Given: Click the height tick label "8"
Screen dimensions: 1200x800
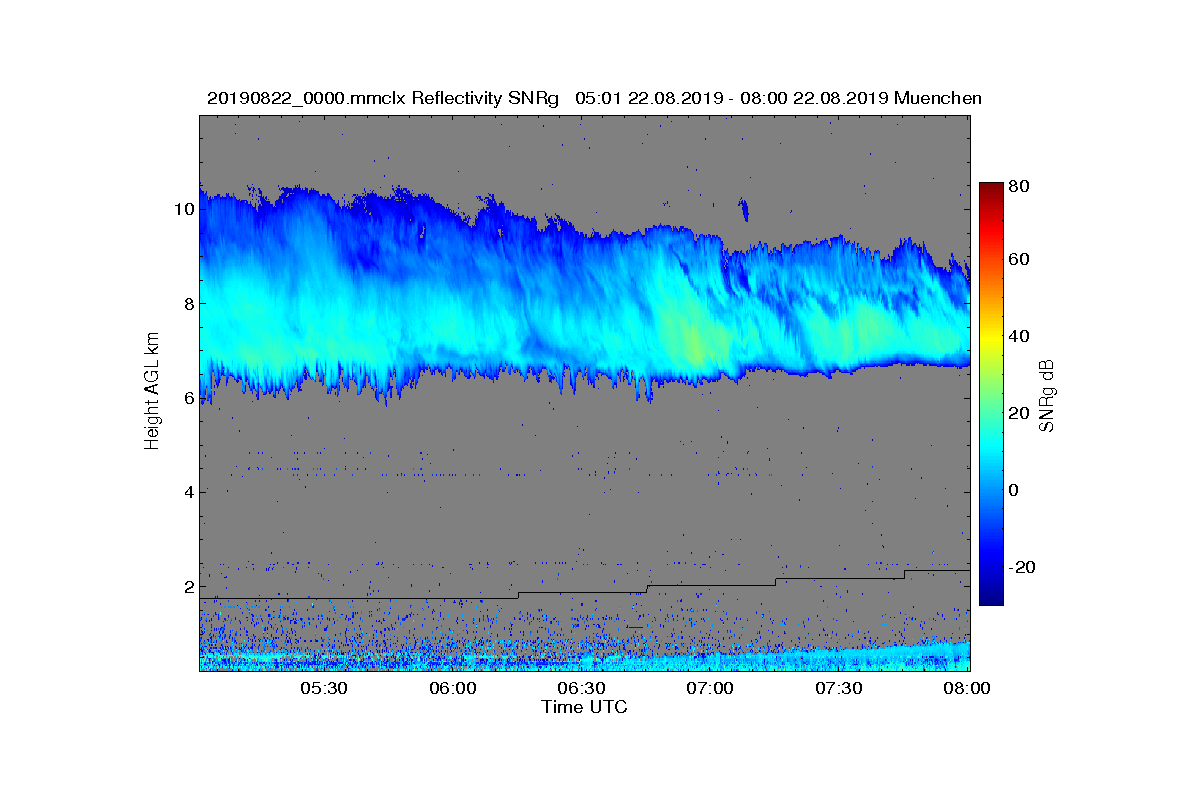Looking at the screenshot, I should click(188, 303).
